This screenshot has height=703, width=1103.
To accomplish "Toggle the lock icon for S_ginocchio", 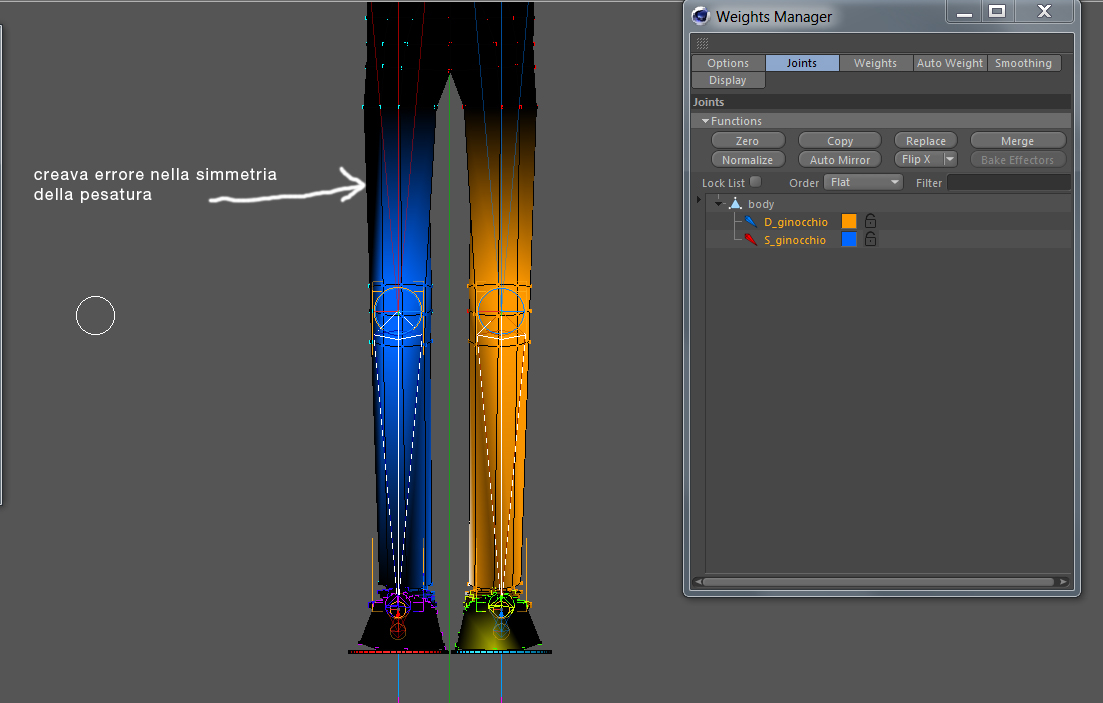I will click(x=870, y=239).
